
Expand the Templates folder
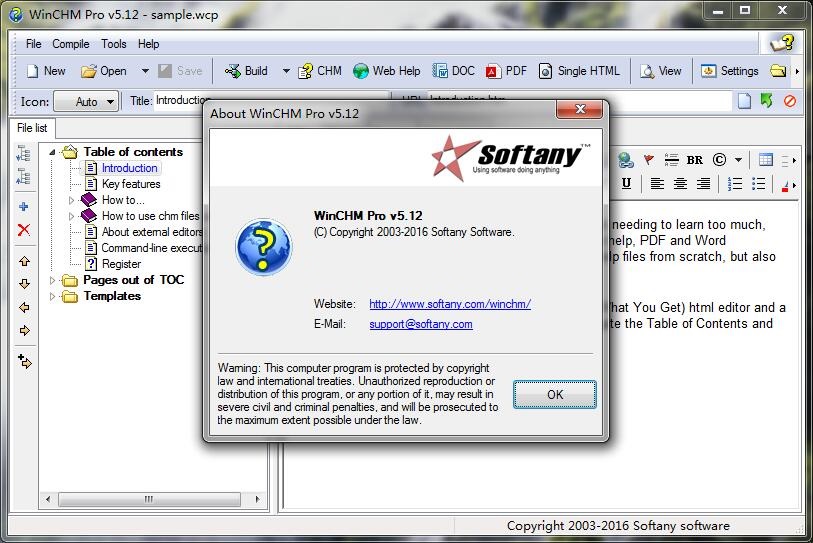coord(52,296)
